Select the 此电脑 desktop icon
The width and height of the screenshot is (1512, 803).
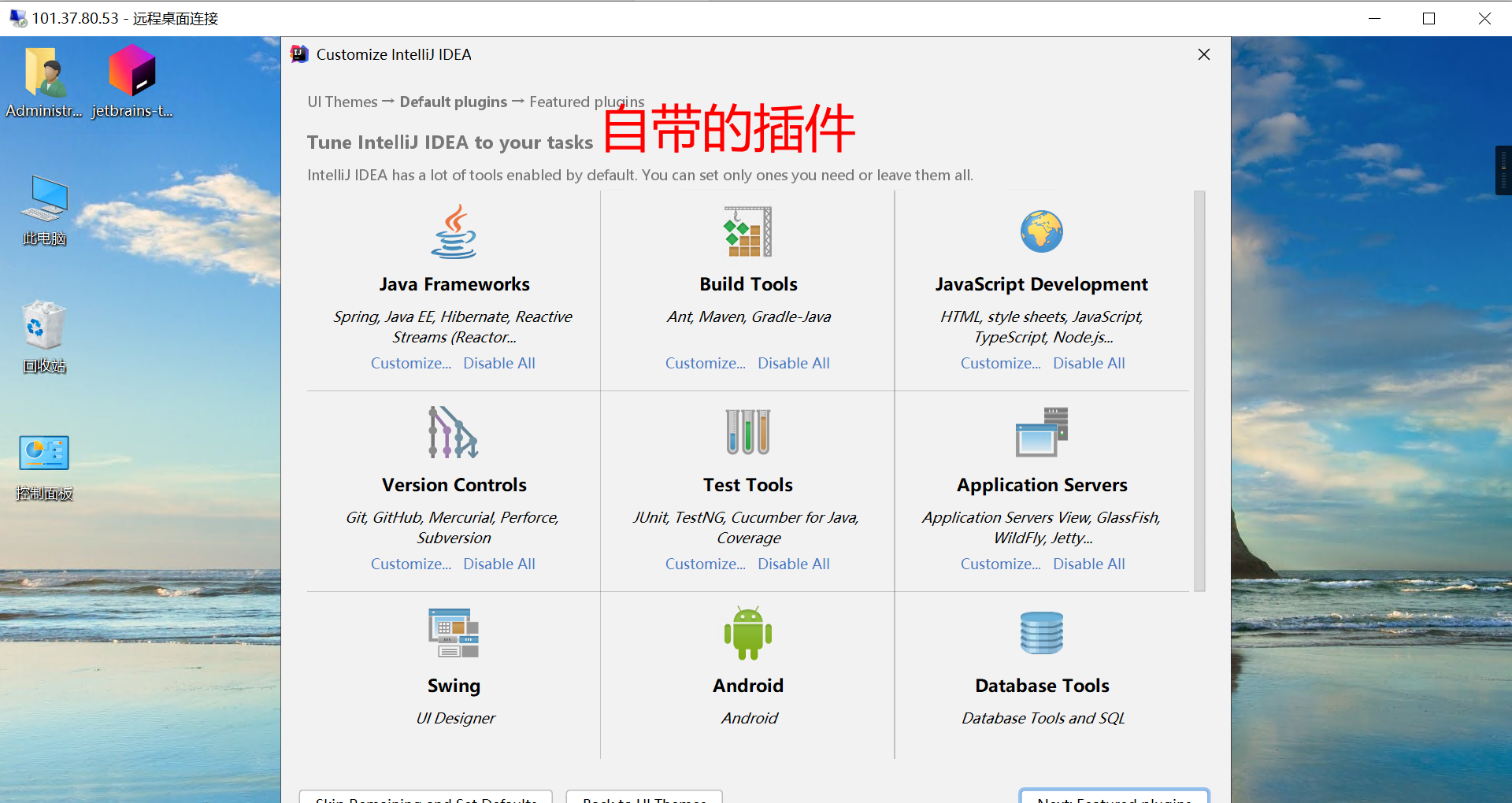point(44,210)
